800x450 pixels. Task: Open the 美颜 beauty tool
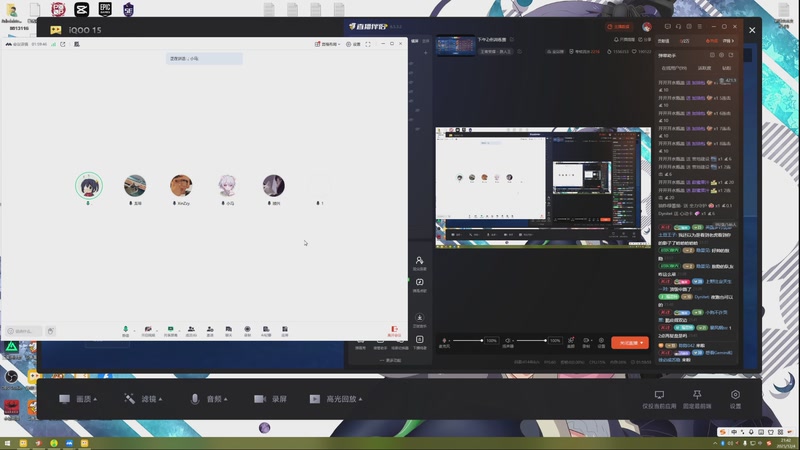[x=571, y=342]
